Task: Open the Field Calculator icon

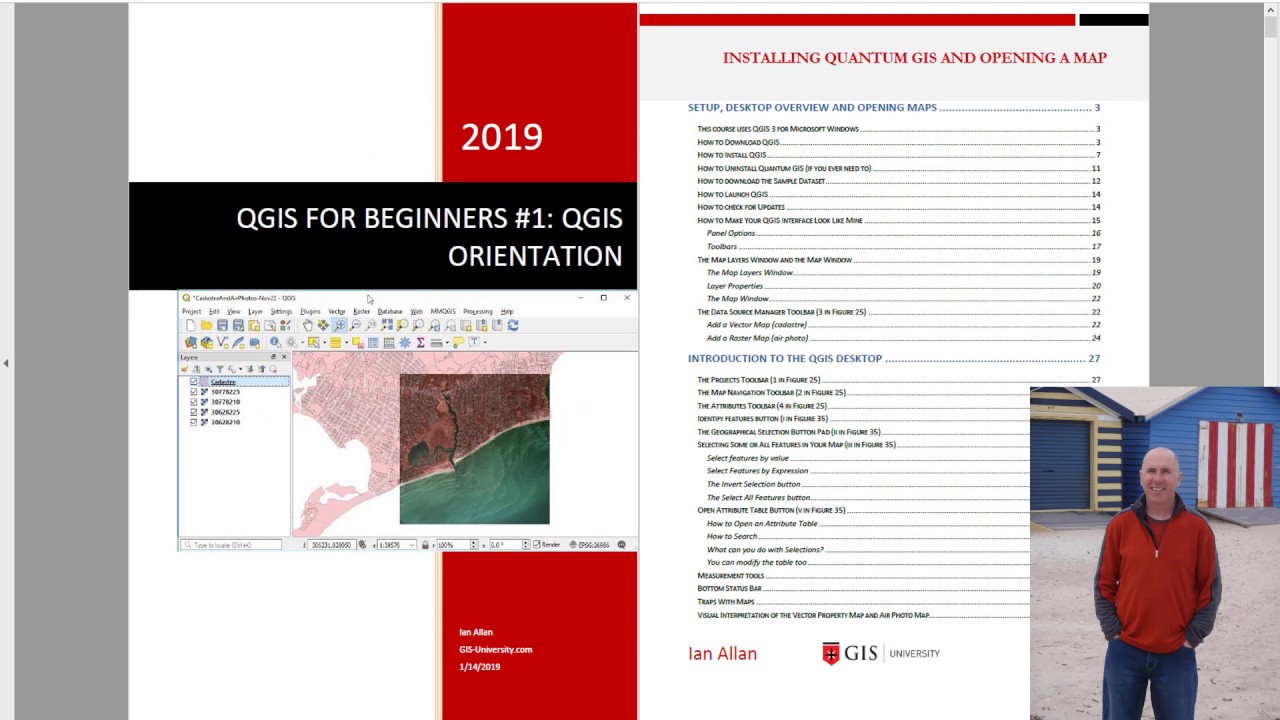Action: click(x=389, y=342)
